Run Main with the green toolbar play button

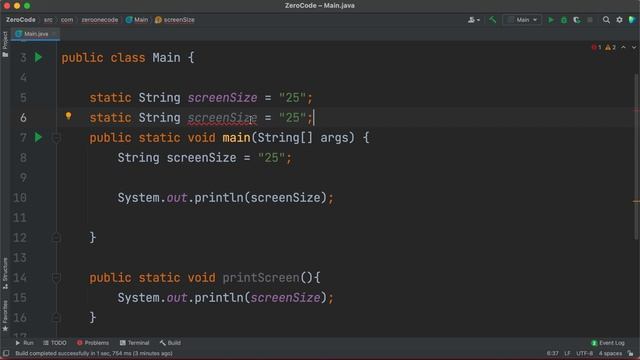coord(551,20)
